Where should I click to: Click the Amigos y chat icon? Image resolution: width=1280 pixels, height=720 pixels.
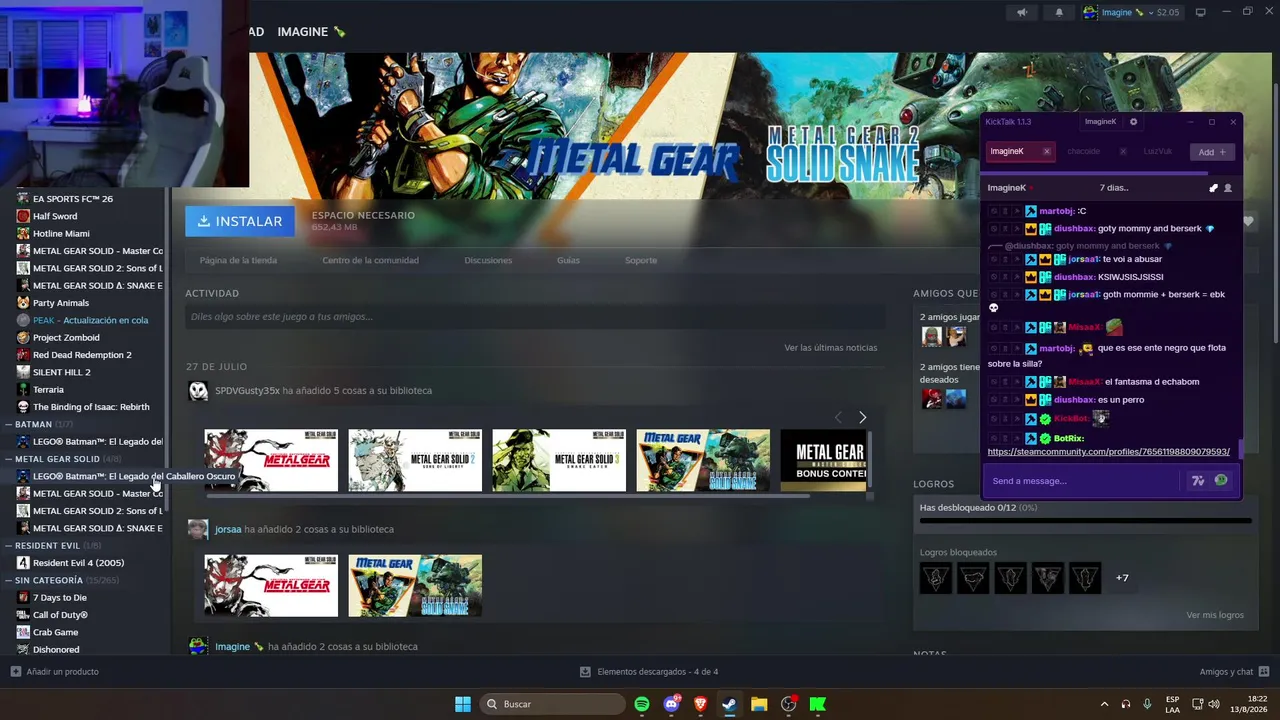point(1264,672)
